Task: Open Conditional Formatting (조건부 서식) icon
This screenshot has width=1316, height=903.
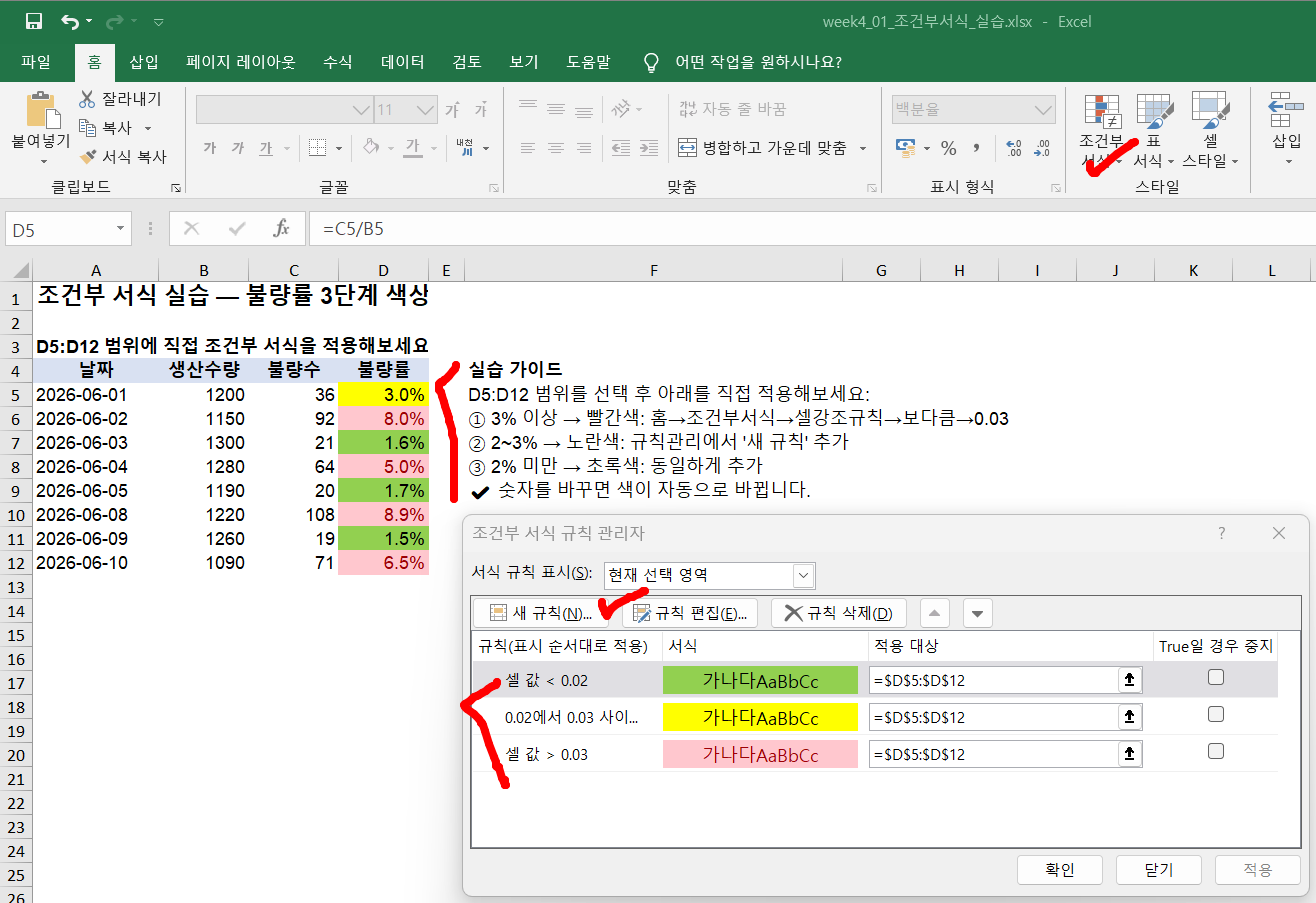Action: (x=1102, y=112)
